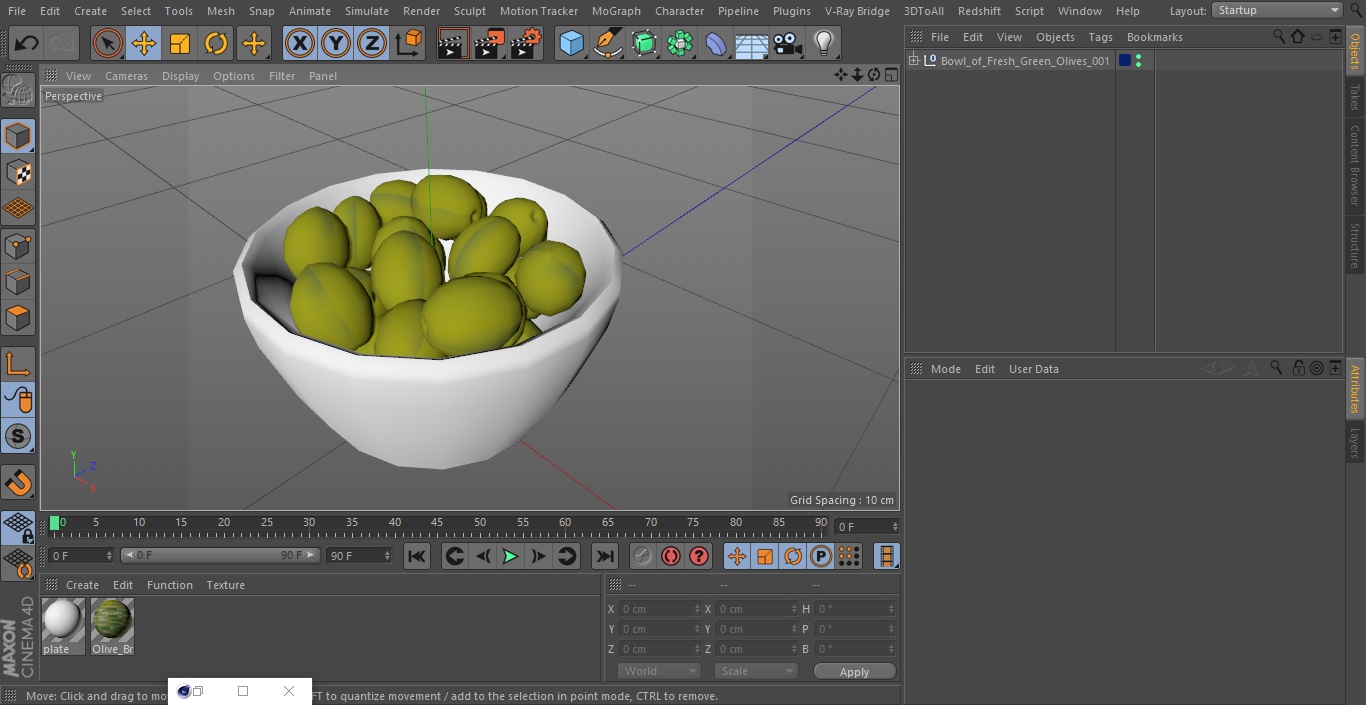Render the active view
Screen dimensions: 1366x705
[x=453, y=43]
